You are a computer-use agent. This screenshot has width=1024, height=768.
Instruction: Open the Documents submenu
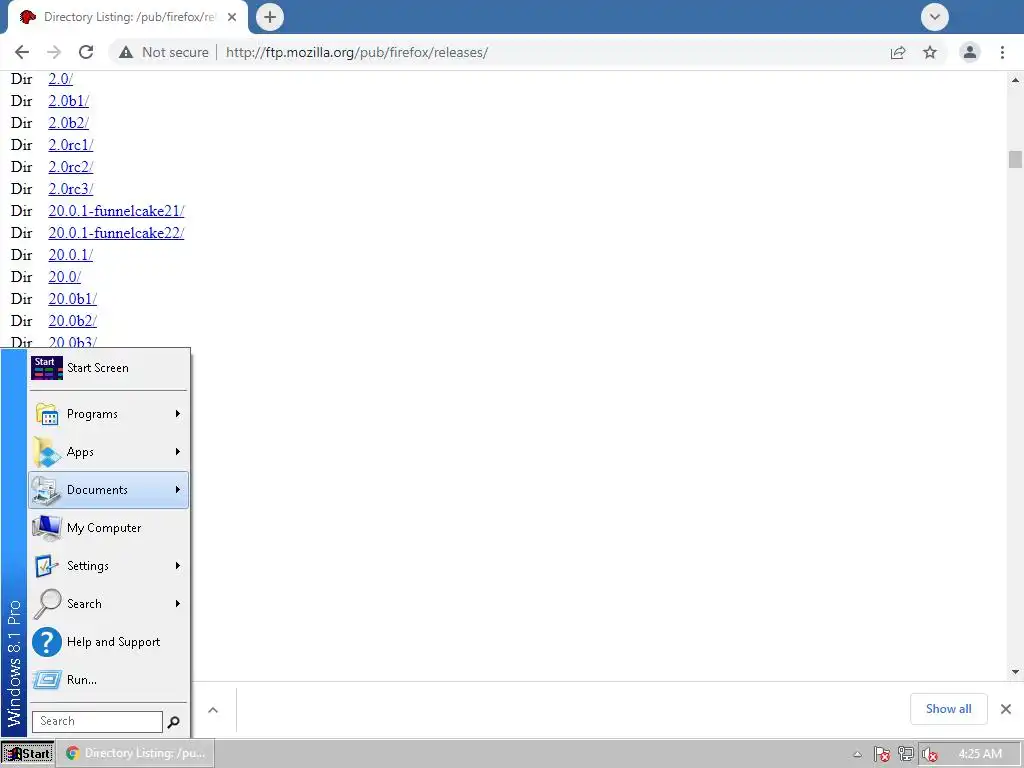(108, 490)
